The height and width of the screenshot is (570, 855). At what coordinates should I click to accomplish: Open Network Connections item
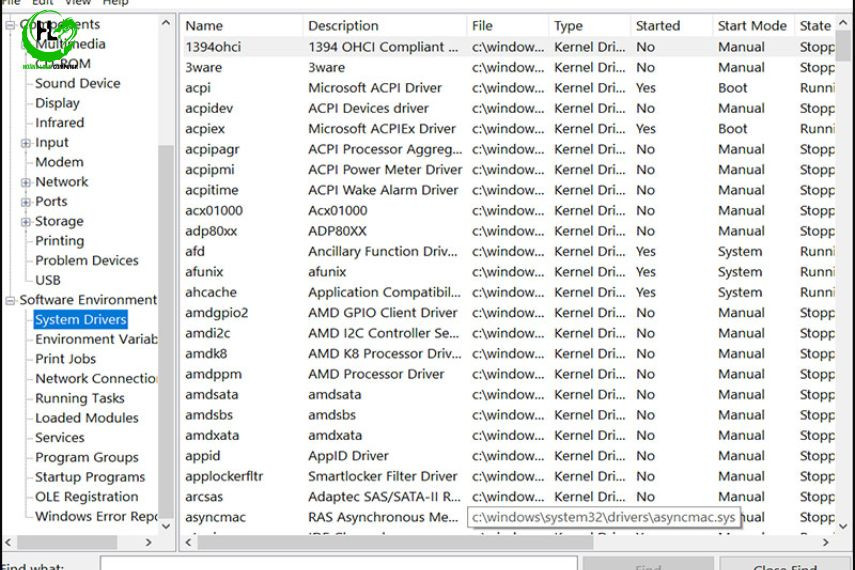click(x=96, y=379)
